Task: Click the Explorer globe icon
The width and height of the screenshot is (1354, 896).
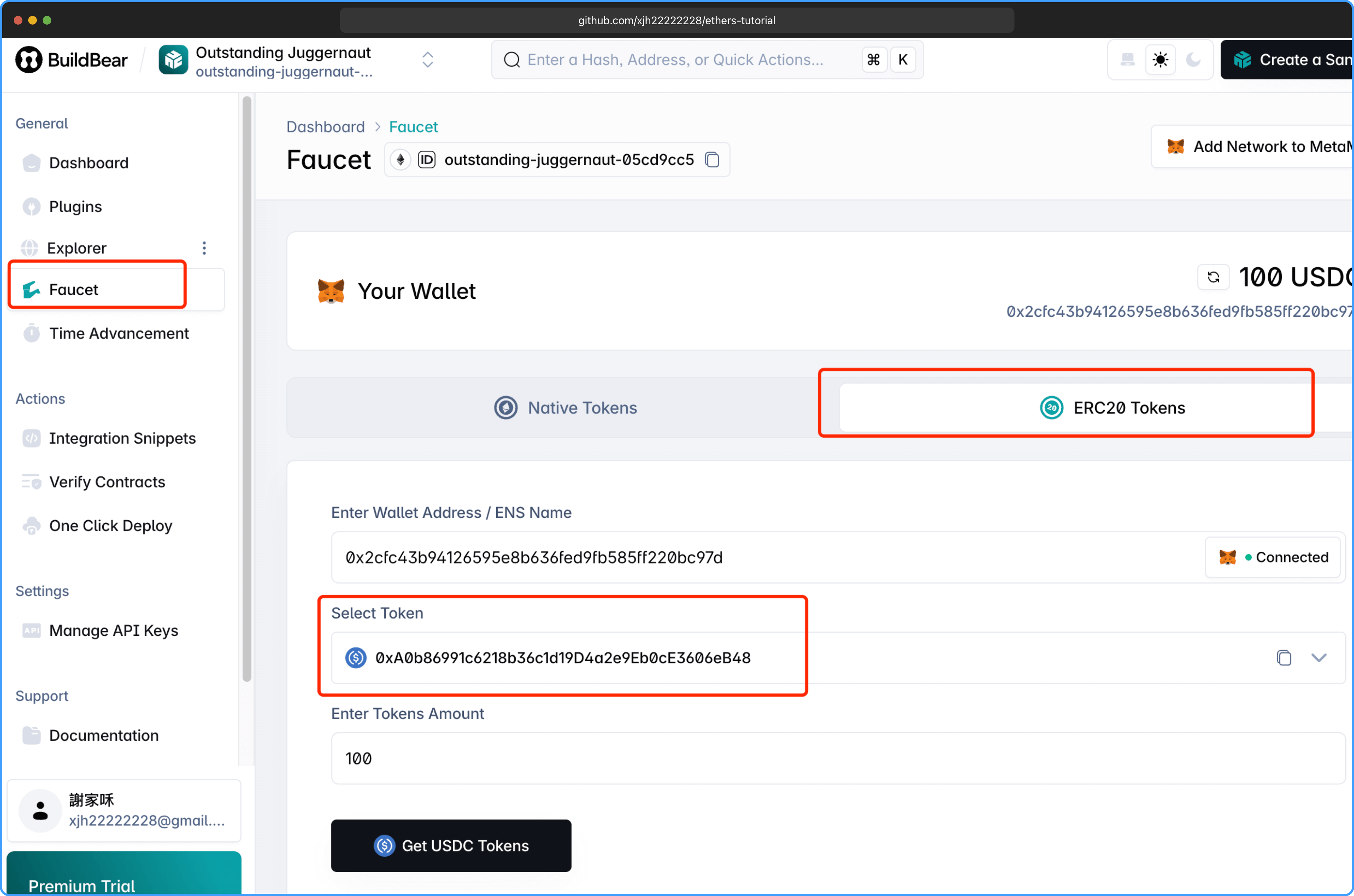Action: point(30,248)
